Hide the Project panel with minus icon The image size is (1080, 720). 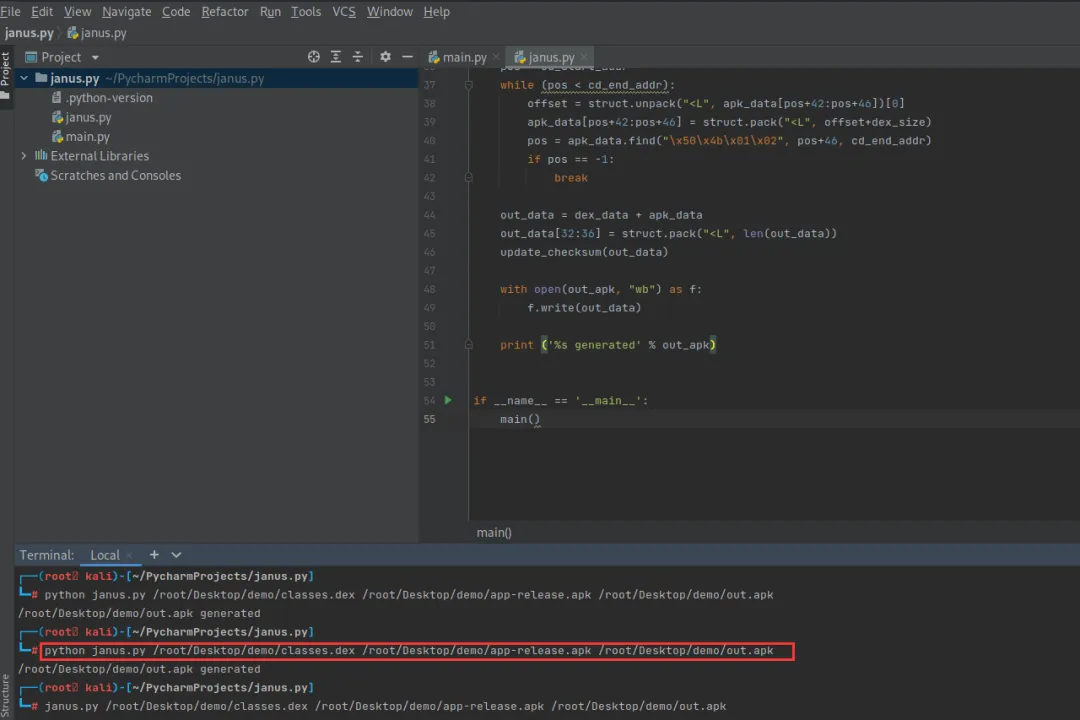tap(405, 57)
